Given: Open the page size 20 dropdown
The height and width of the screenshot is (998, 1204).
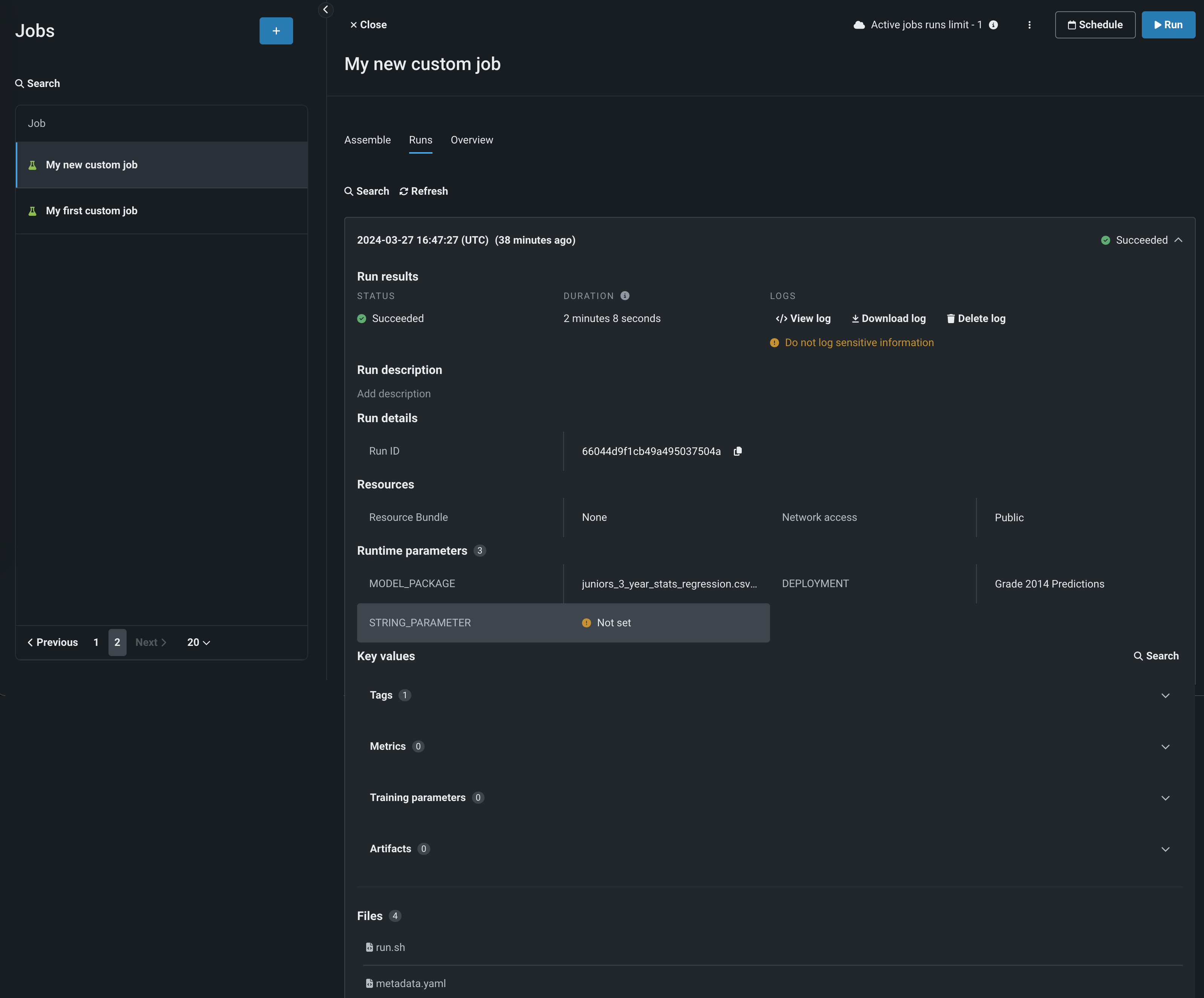Looking at the screenshot, I should [x=199, y=642].
